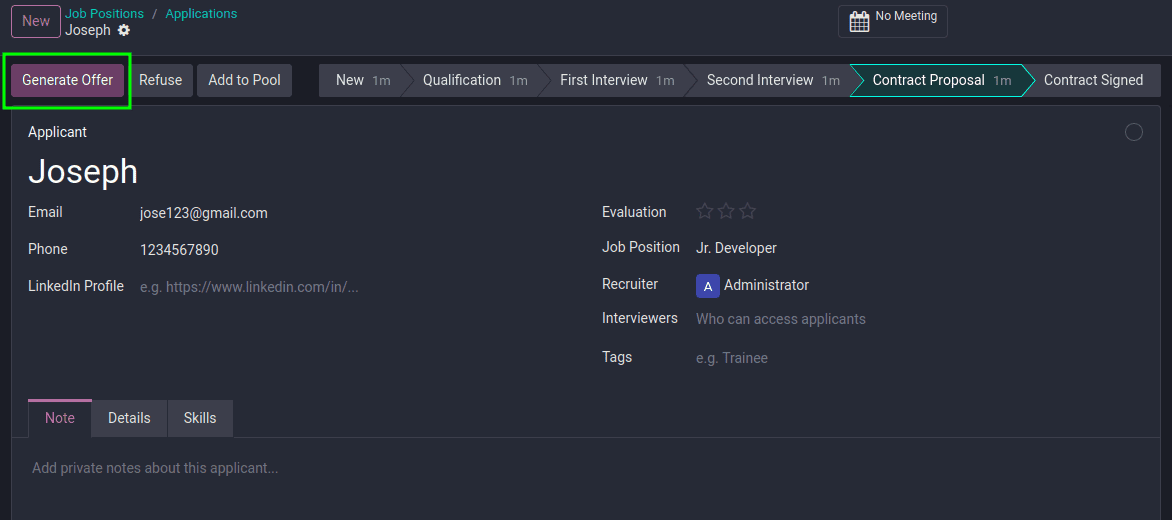Switch to the Note tab
This screenshot has width=1172, height=520.
tap(60, 418)
